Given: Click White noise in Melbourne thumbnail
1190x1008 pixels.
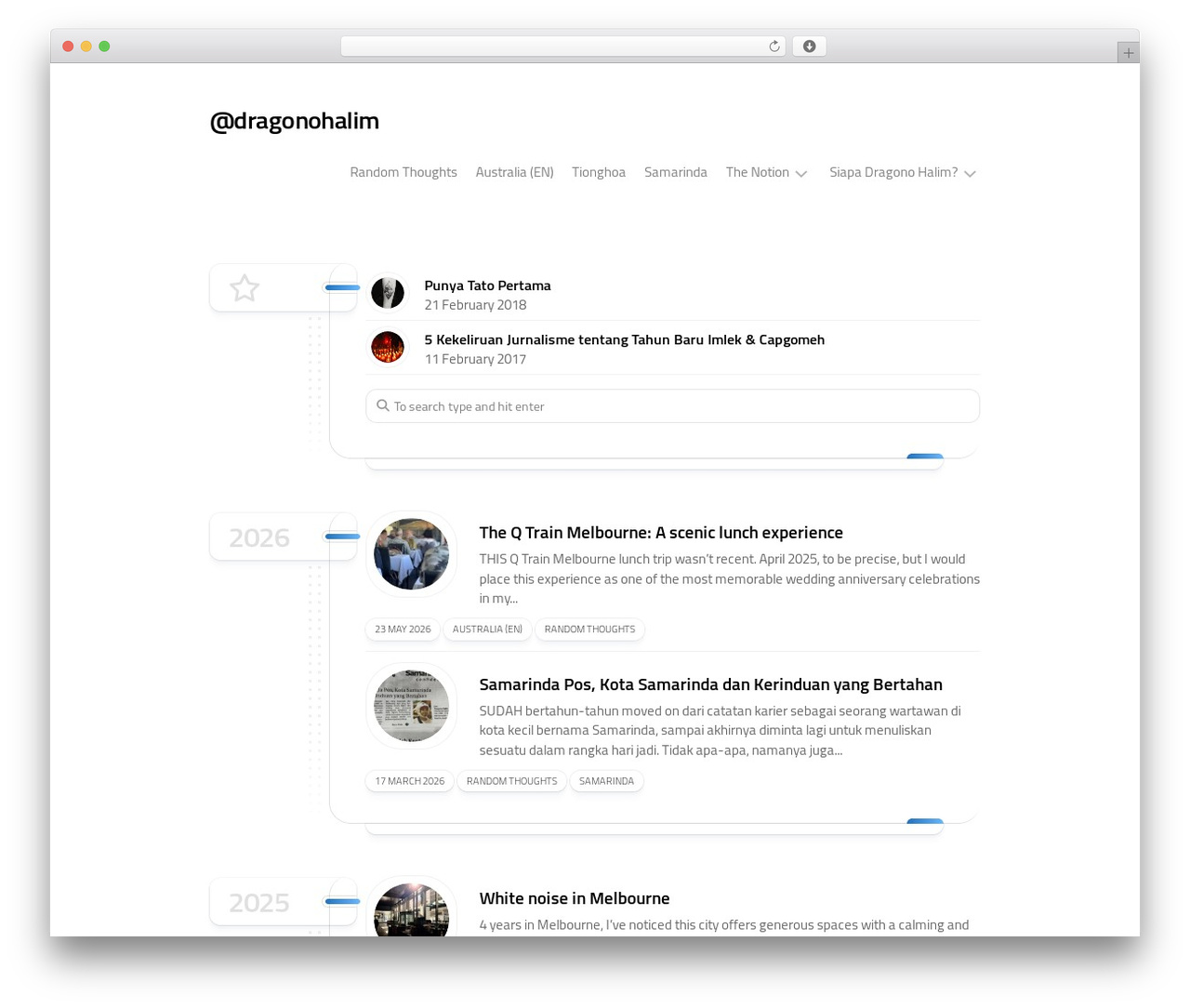Looking at the screenshot, I should point(411,910).
